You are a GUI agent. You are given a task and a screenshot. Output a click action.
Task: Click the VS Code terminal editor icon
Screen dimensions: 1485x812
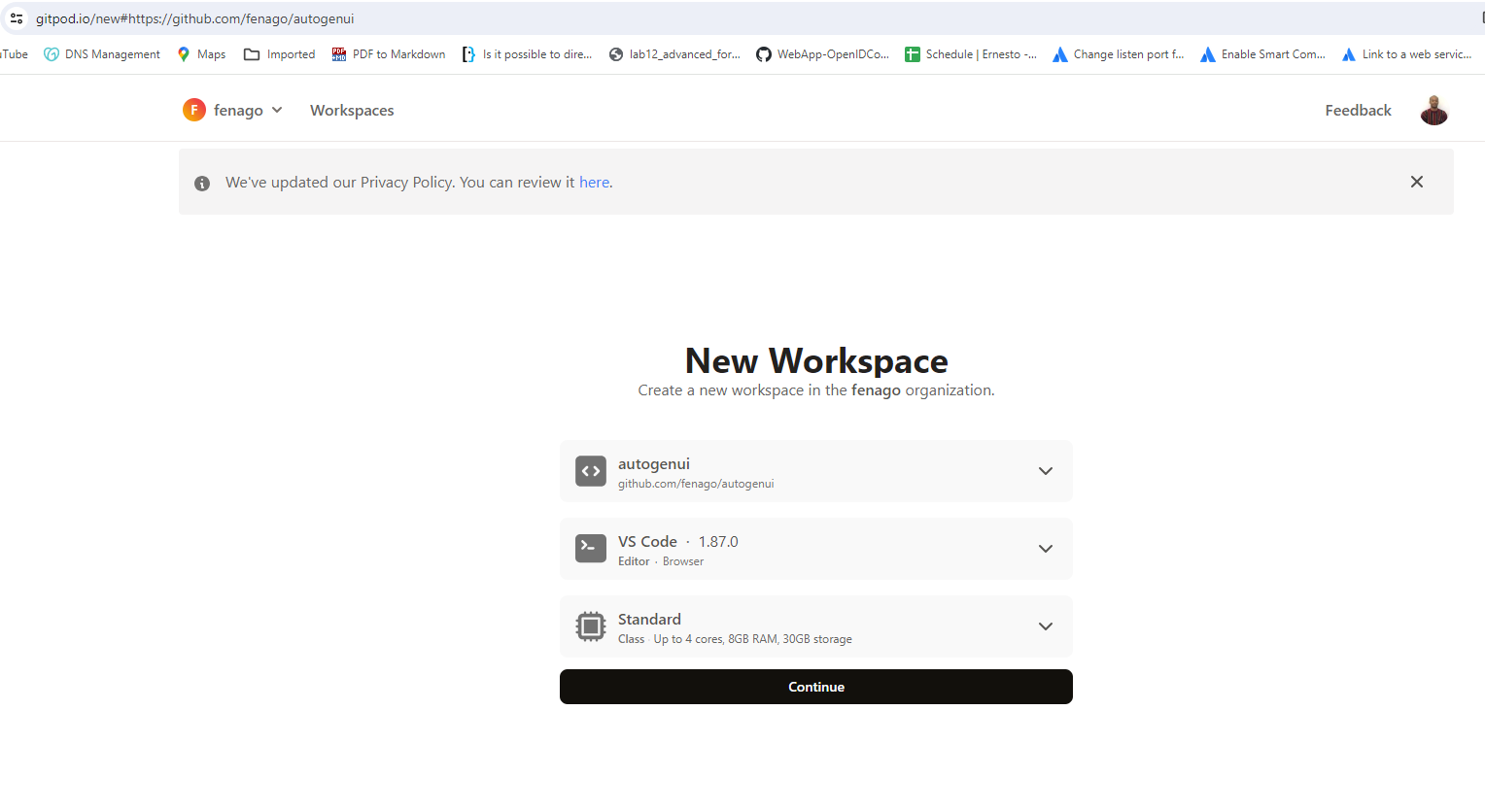click(x=591, y=549)
